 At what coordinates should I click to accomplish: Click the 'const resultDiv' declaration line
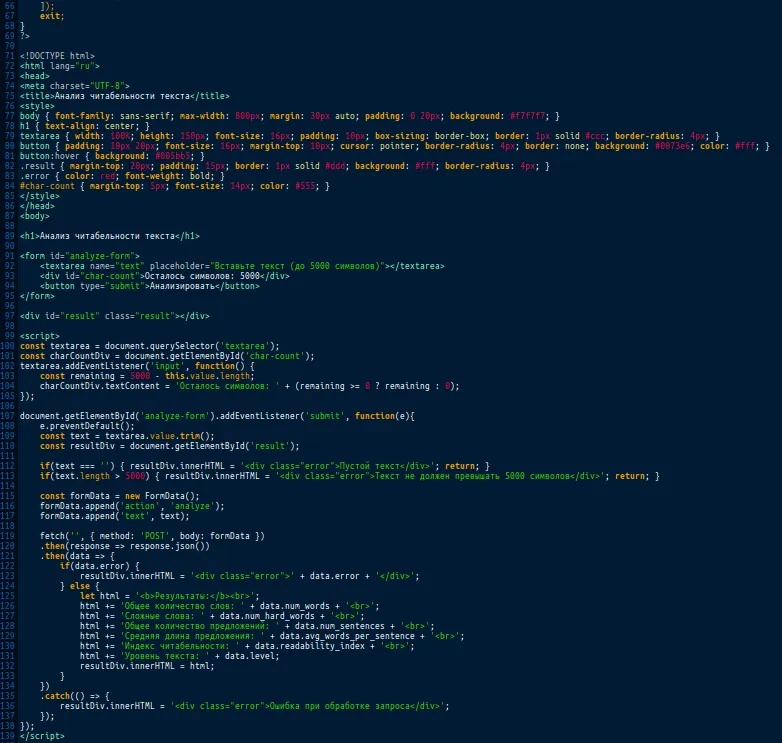coord(170,446)
